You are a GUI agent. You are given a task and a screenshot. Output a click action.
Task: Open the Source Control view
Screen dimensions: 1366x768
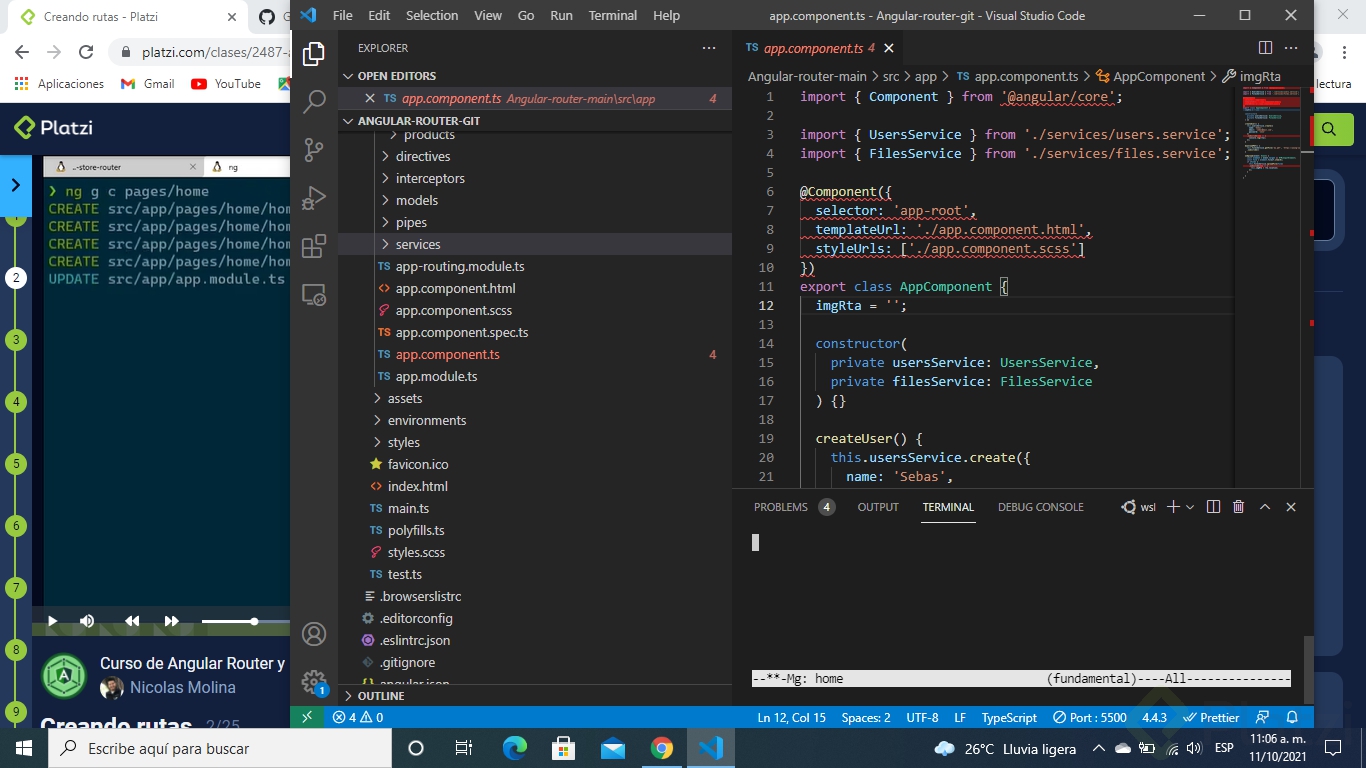314,150
